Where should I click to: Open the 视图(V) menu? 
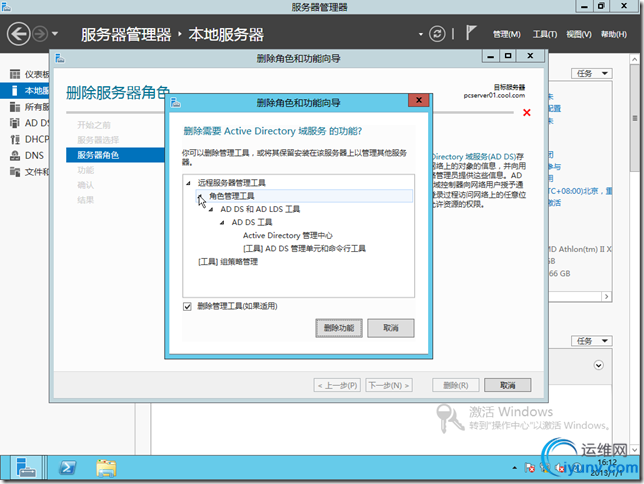point(579,35)
